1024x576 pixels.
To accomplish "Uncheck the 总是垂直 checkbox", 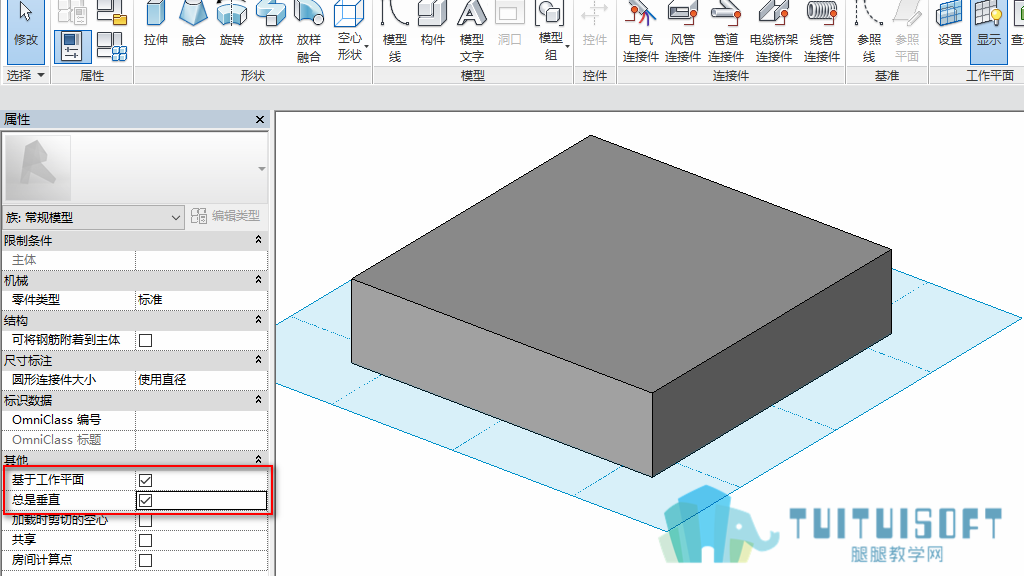I will click(146, 500).
